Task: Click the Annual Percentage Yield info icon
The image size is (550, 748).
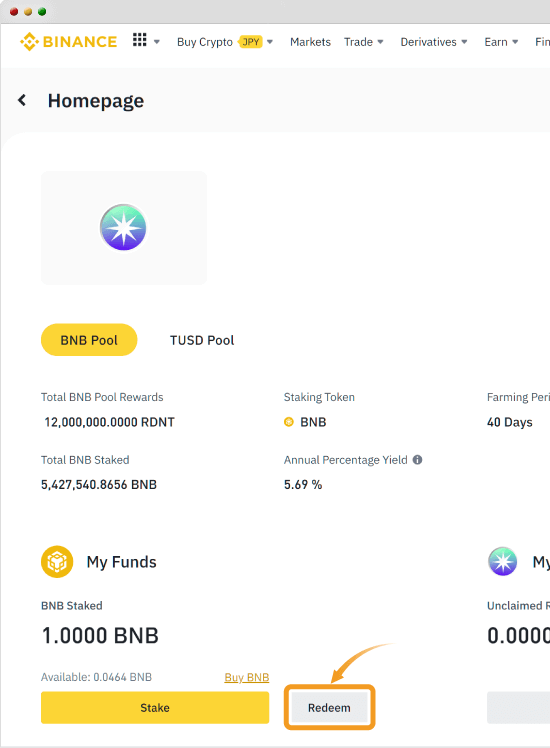Action: click(x=417, y=460)
